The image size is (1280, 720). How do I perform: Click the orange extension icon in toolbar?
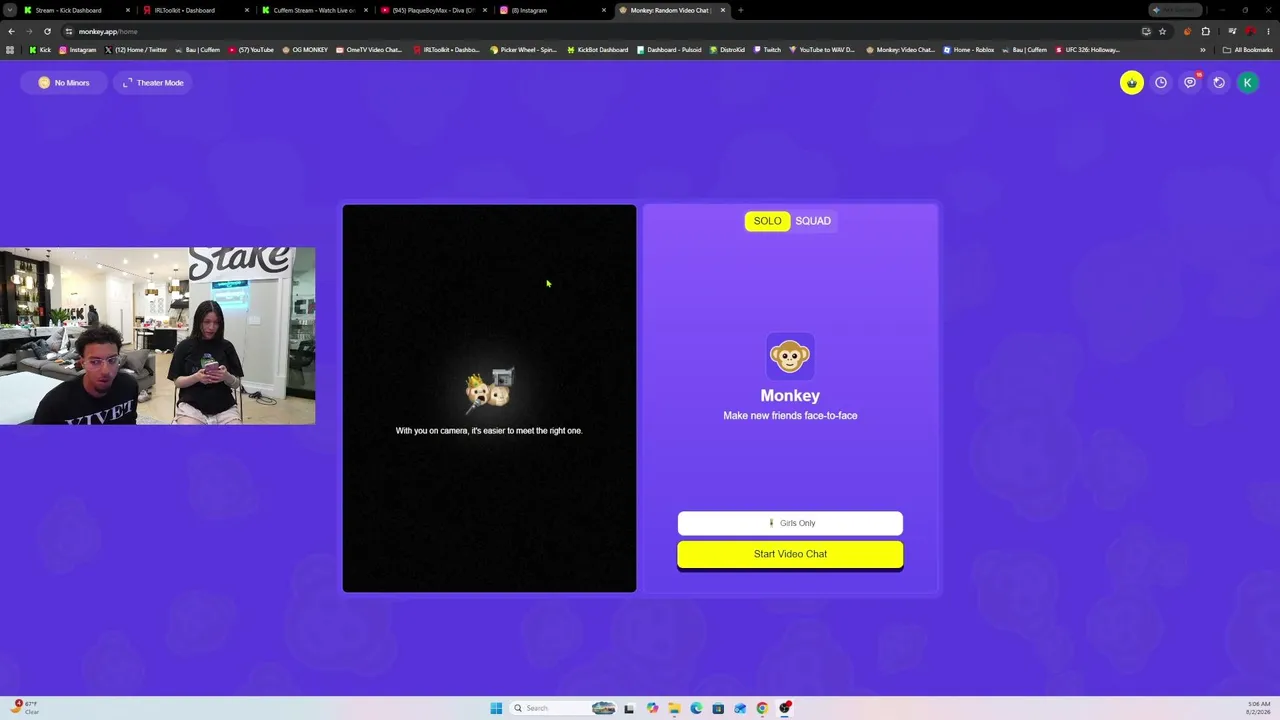pyautogui.click(x=1187, y=31)
